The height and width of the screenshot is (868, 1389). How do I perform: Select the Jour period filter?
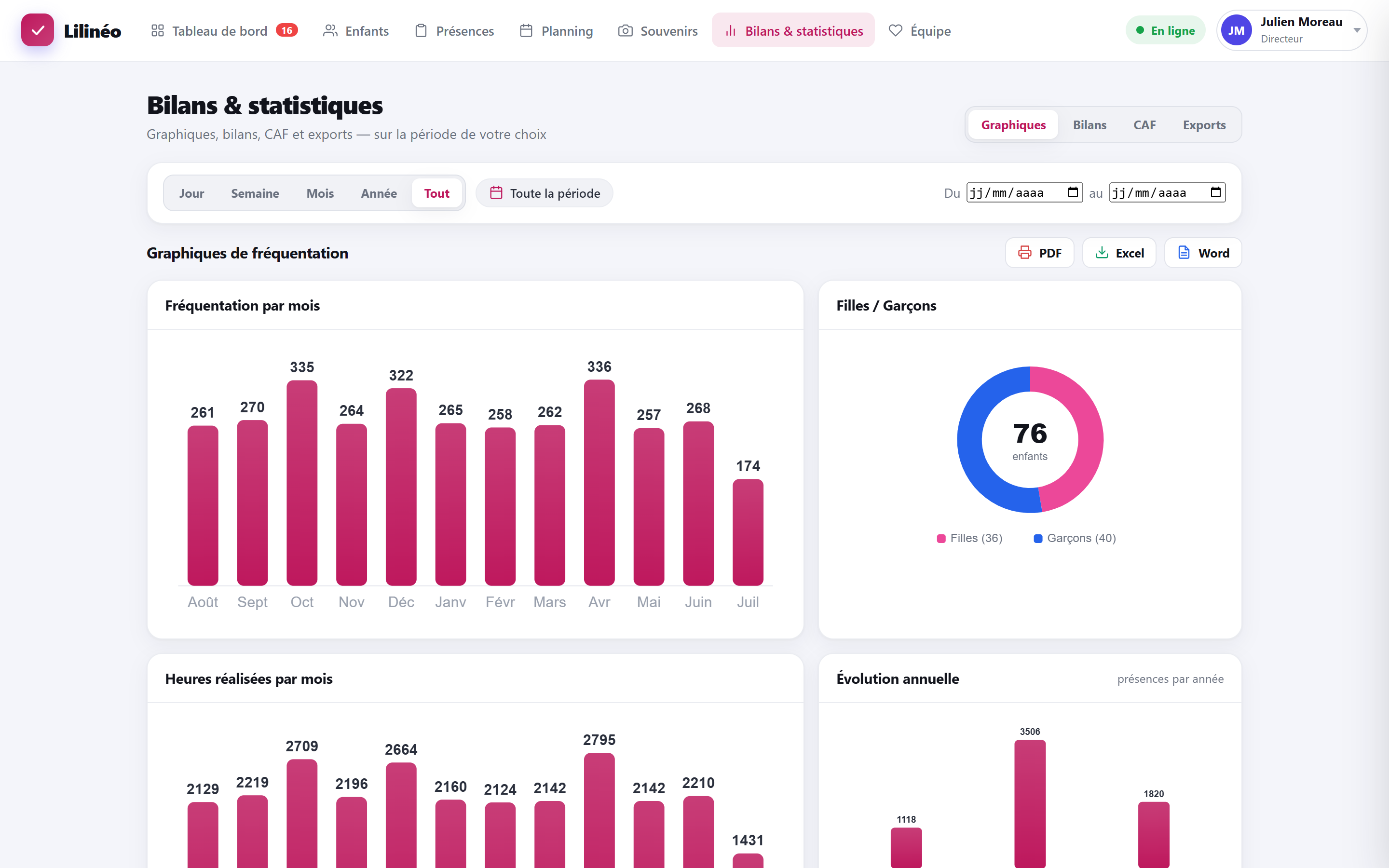[x=191, y=193]
